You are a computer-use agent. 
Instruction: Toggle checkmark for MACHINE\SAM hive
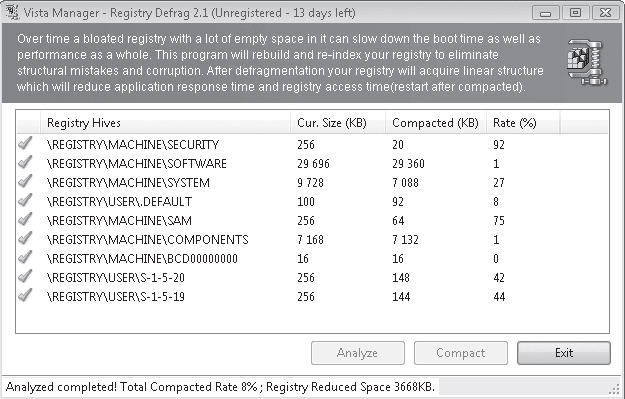tap(25, 220)
